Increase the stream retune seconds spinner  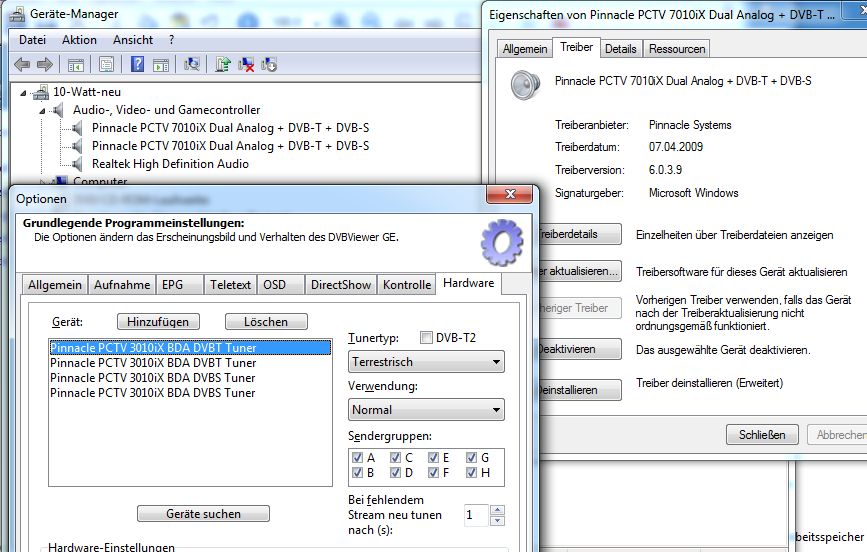coord(498,510)
